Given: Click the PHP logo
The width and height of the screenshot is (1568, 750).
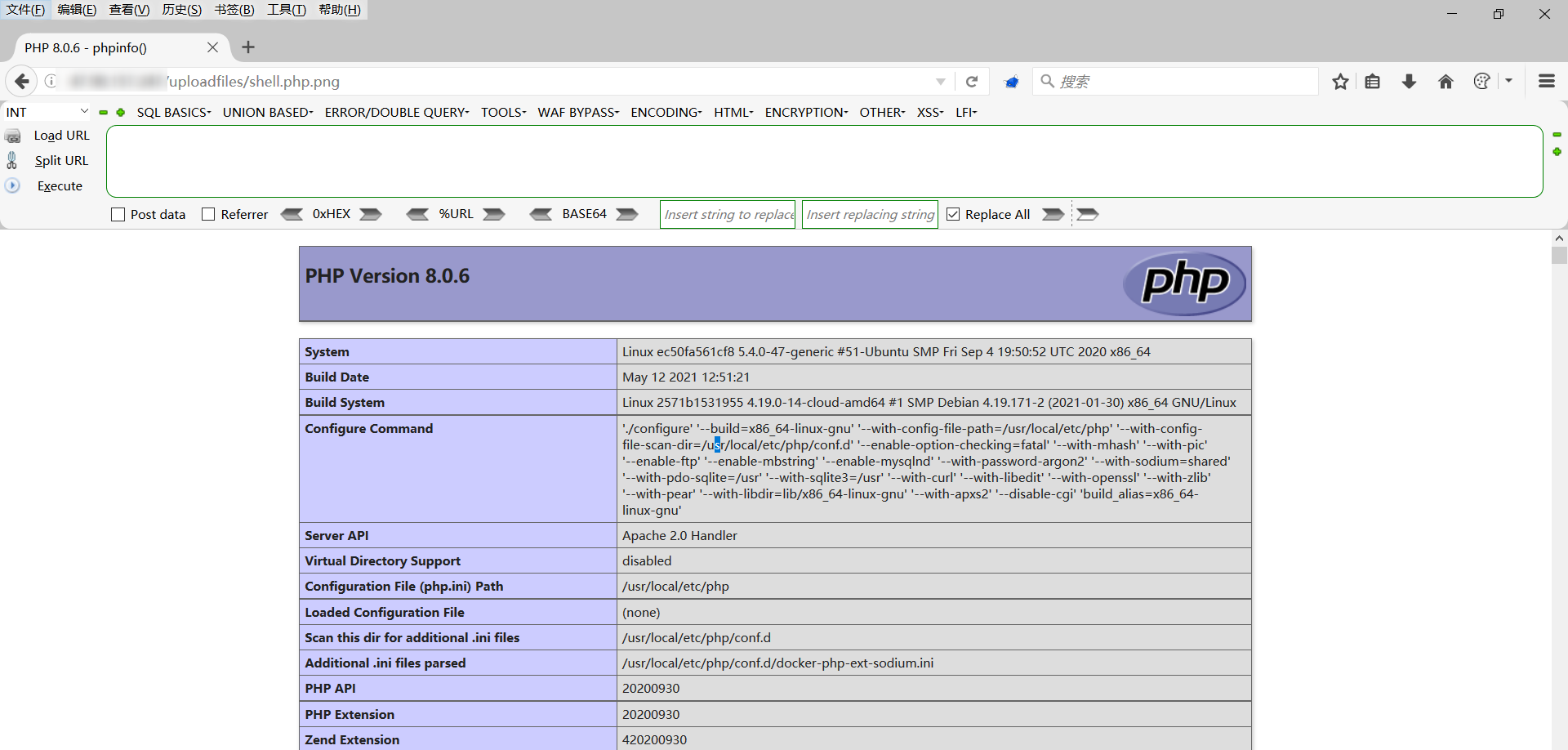Looking at the screenshot, I should [1184, 283].
